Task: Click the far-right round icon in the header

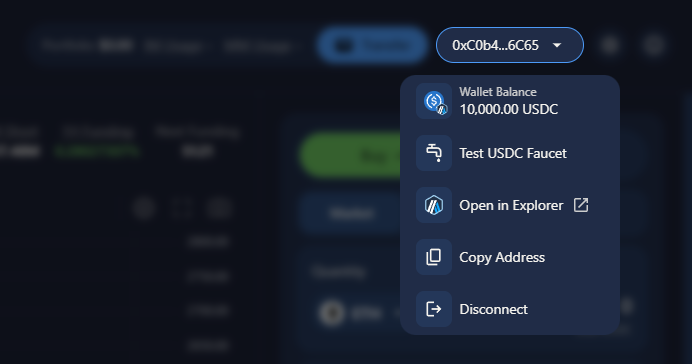Action: click(x=653, y=45)
